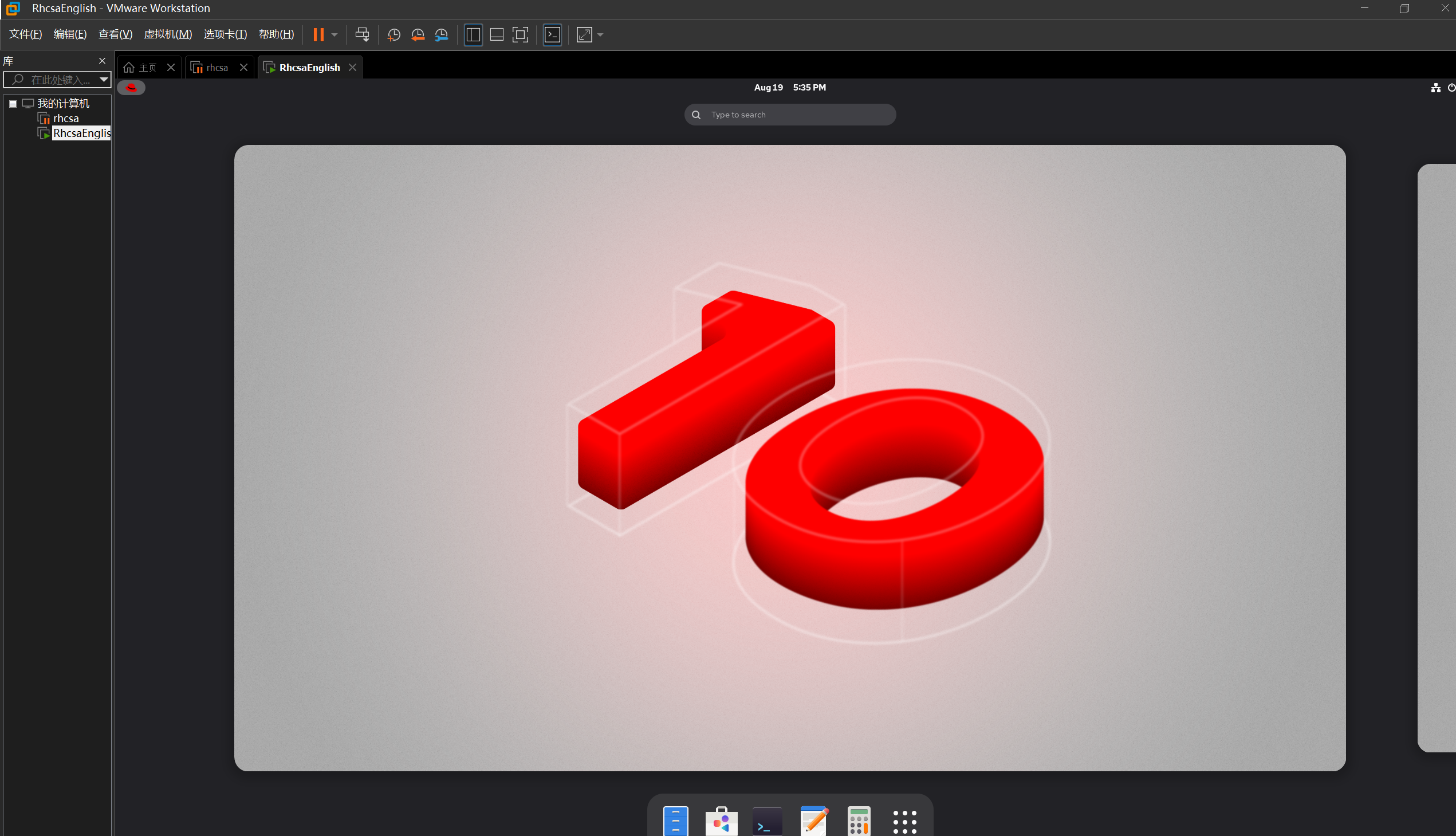The width and height of the screenshot is (1456, 836).
Task: Close the 主页 tab
Action: point(171,68)
